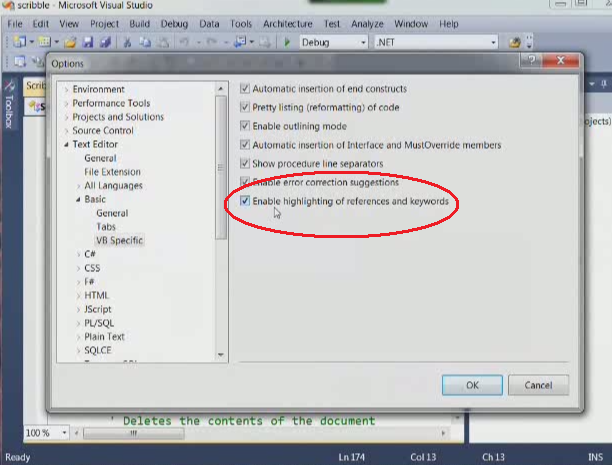Click the Save All icon
This screenshot has height=465, width=612.
pyautogui.click(x=105, y=42)
